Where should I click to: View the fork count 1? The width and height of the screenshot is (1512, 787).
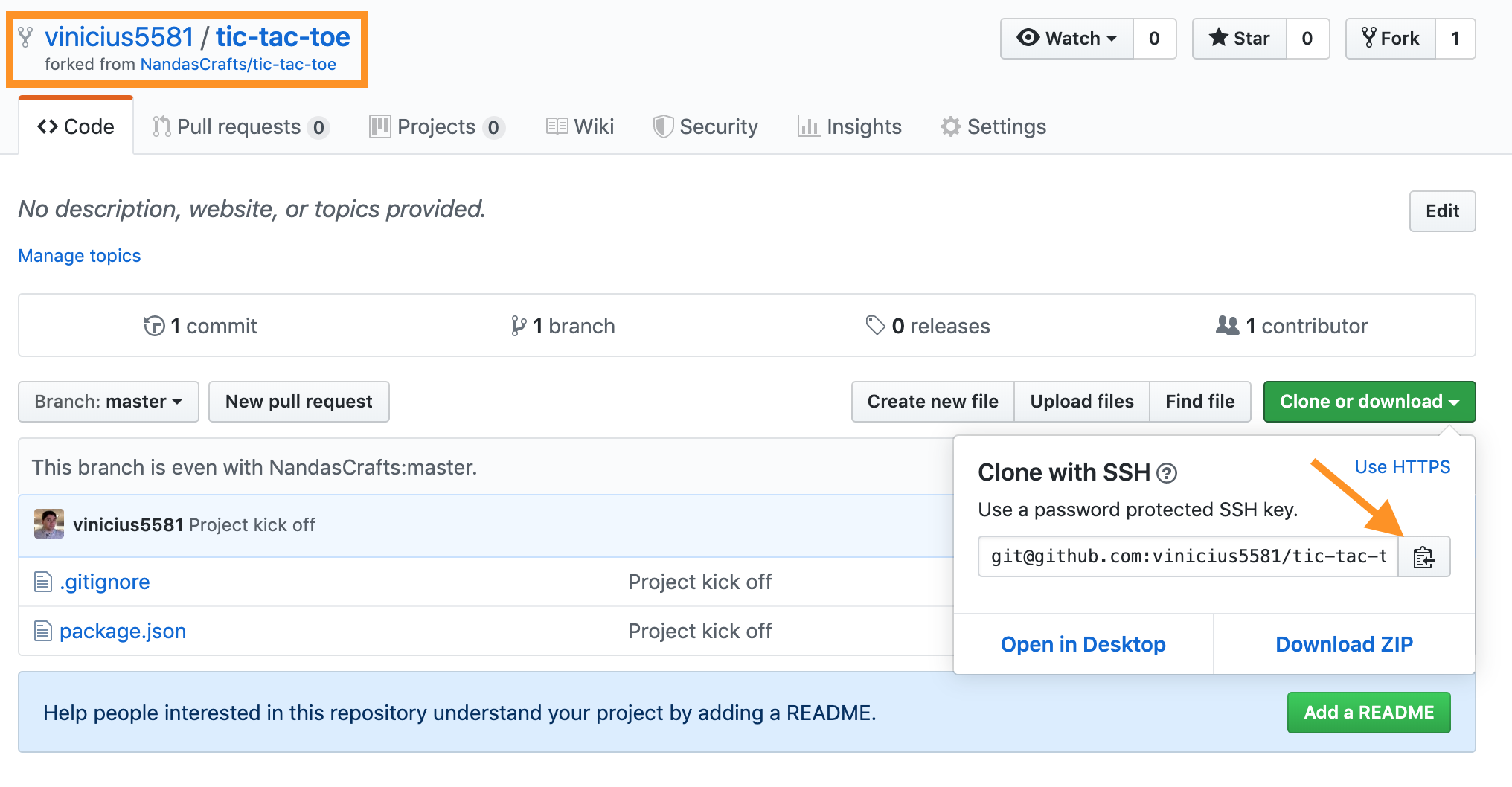[1455, 39]
